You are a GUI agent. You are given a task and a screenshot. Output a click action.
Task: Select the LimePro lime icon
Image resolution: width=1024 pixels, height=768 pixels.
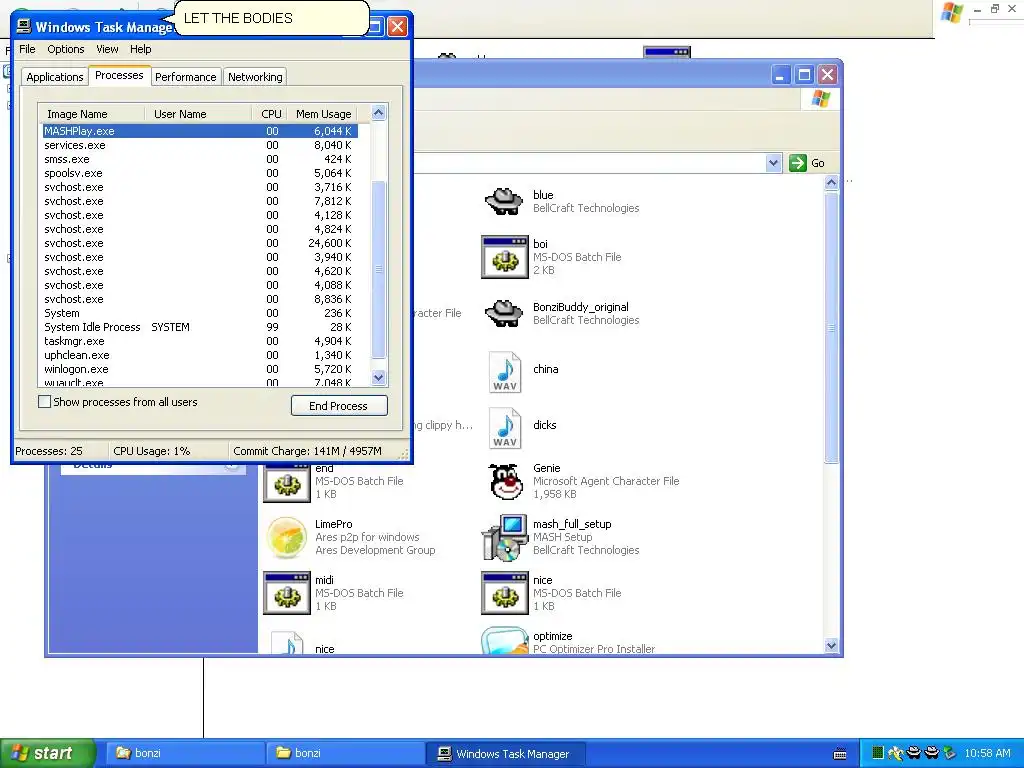(x=286, y=537)
